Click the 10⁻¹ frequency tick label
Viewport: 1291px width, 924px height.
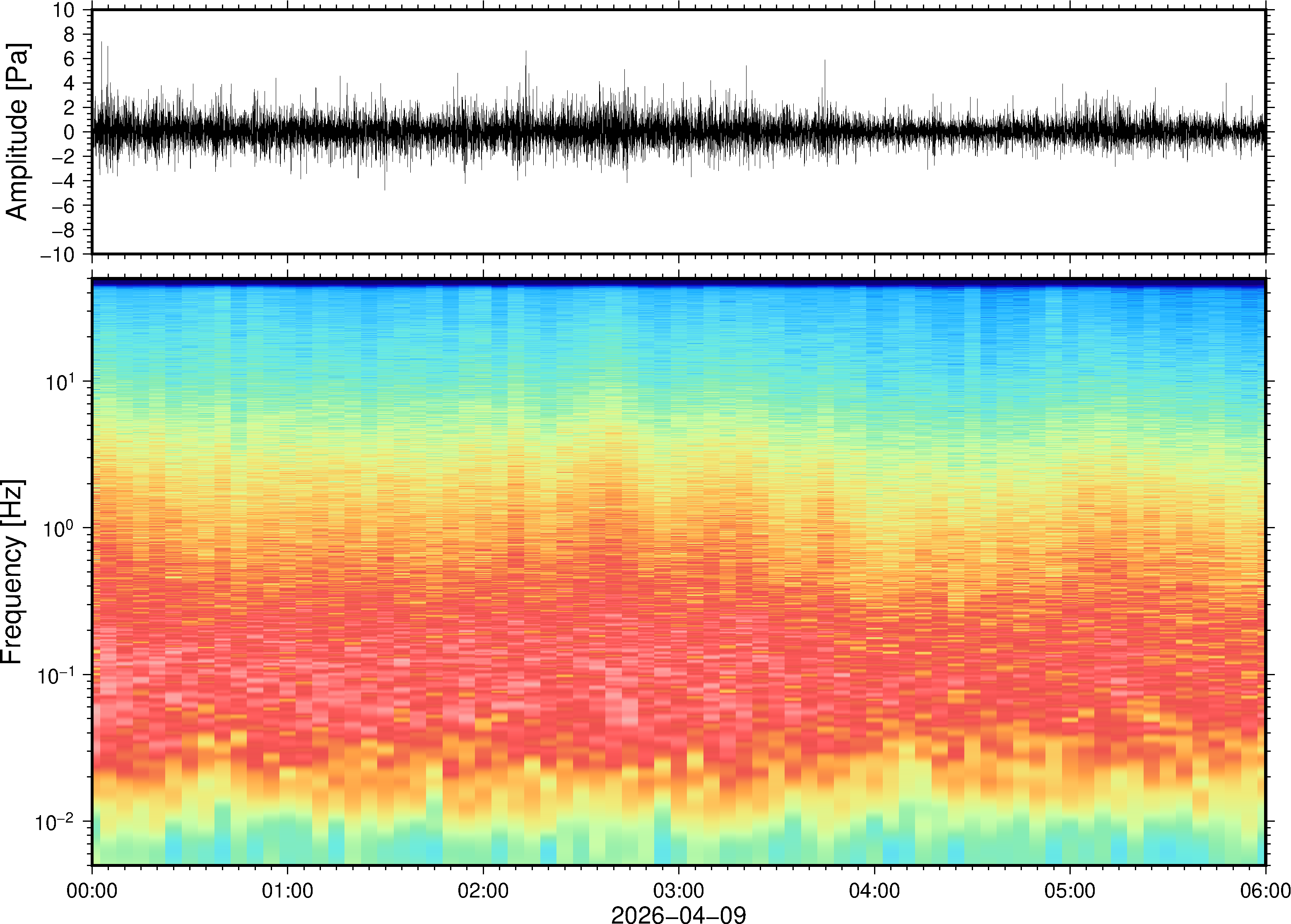(x=55, y=675)
